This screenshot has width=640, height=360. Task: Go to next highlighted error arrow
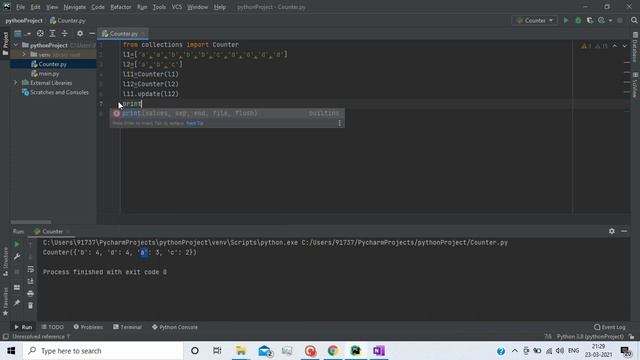click(624, 46)
